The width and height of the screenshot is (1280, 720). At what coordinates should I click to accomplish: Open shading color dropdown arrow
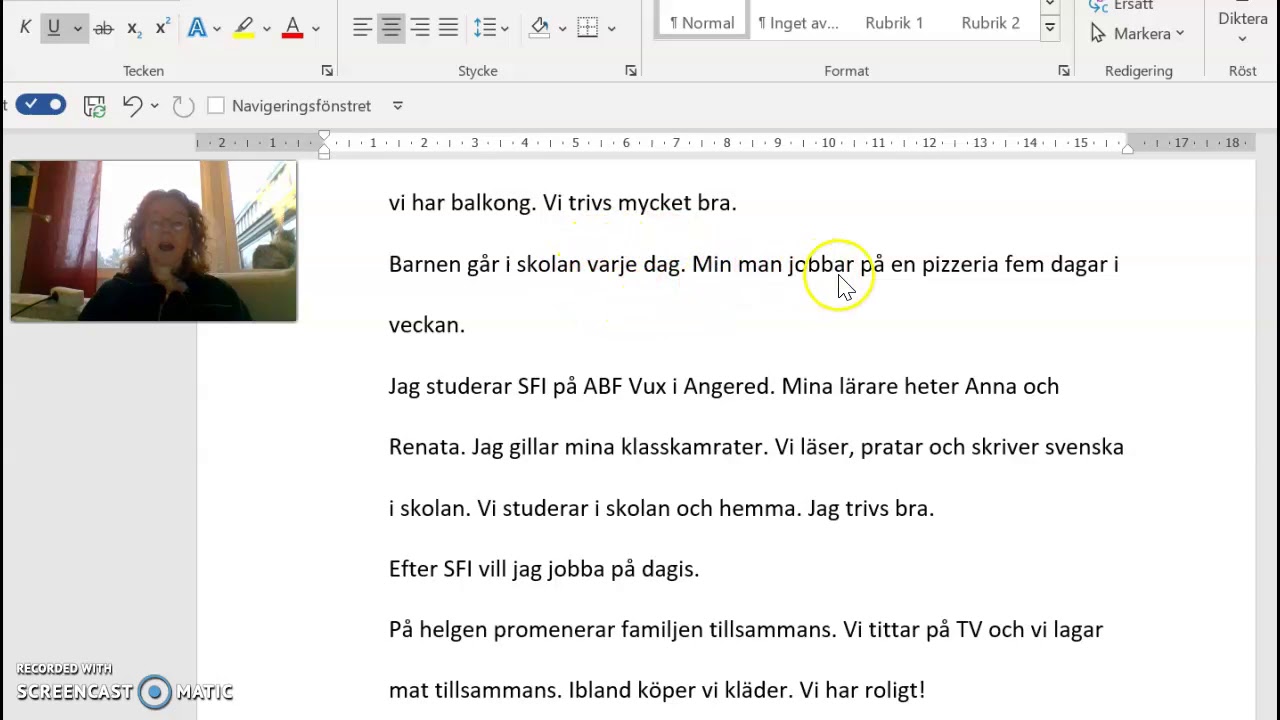coord(562,28)
